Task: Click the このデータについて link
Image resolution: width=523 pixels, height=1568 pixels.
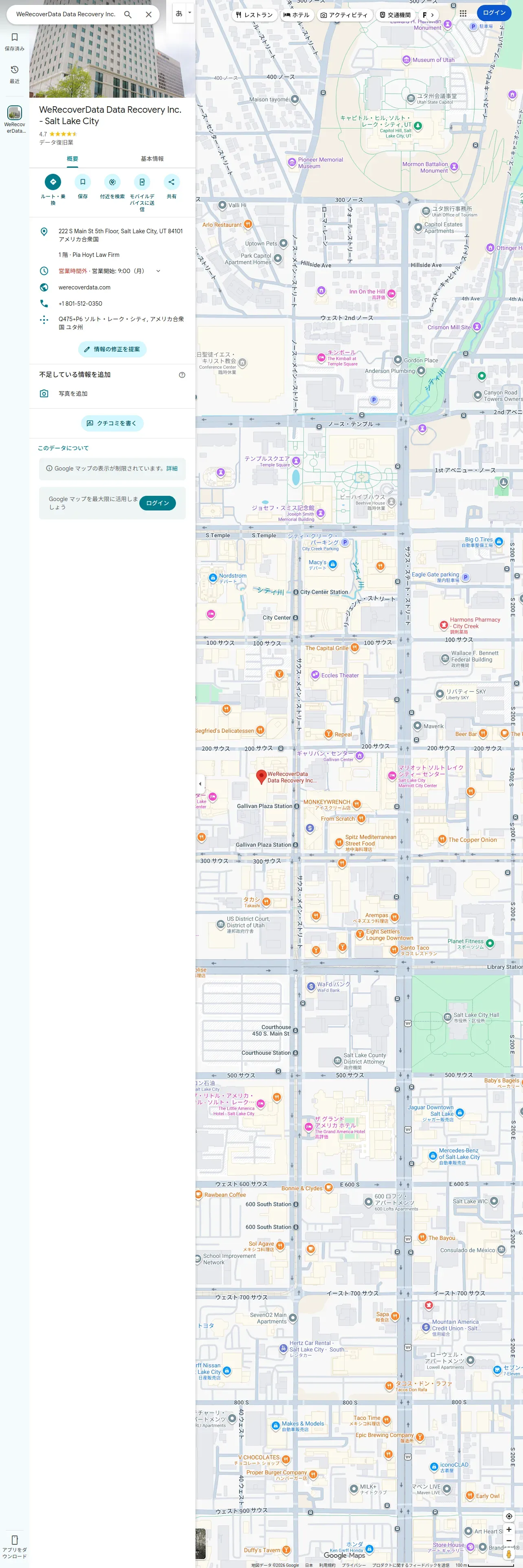Action: tap(63, 448)
